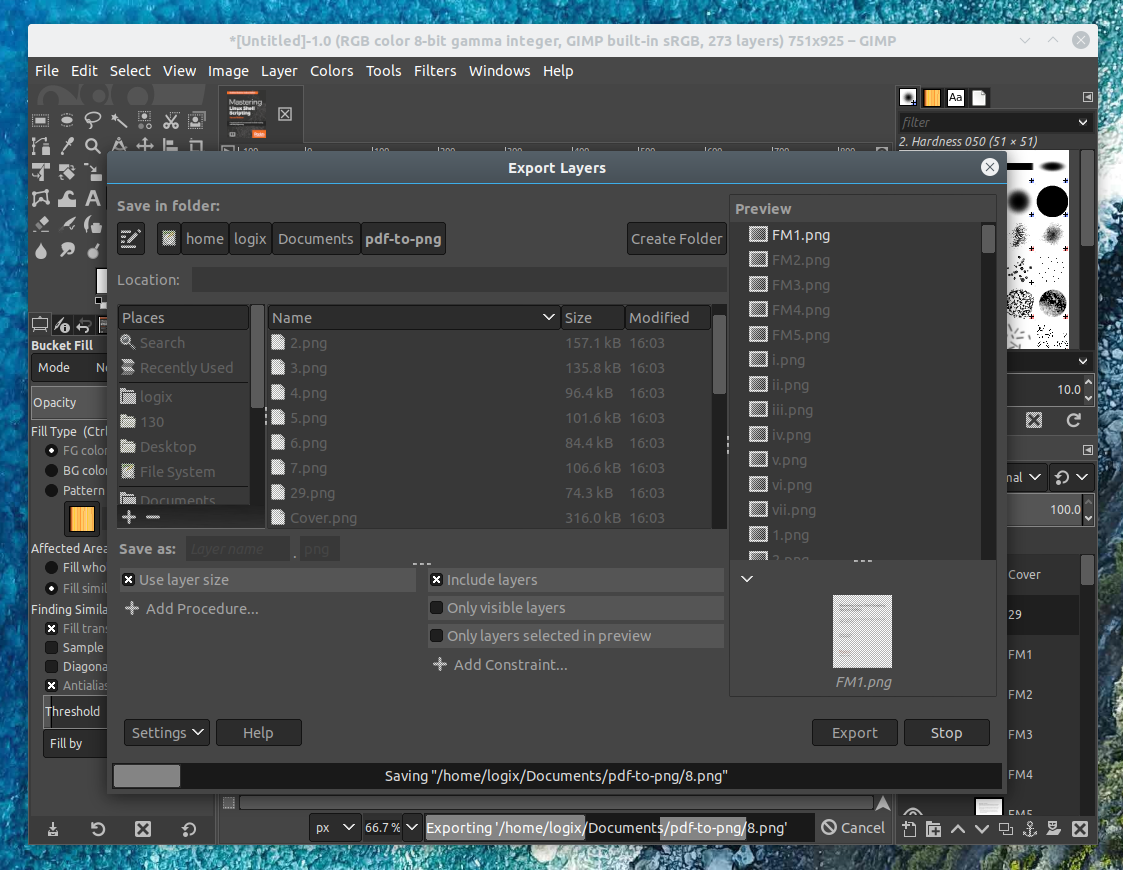Select the Eraser tool
Screen dimensions: 1123x870
point(41,226)
